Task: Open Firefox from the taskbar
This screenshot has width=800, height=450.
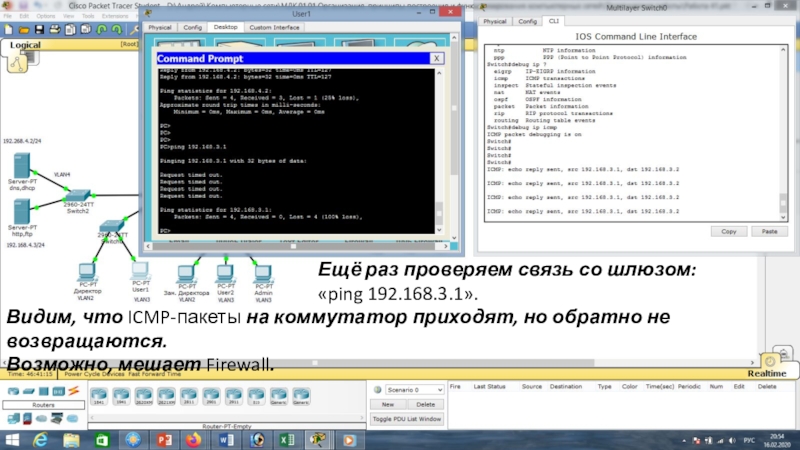Action: [194, 440]
